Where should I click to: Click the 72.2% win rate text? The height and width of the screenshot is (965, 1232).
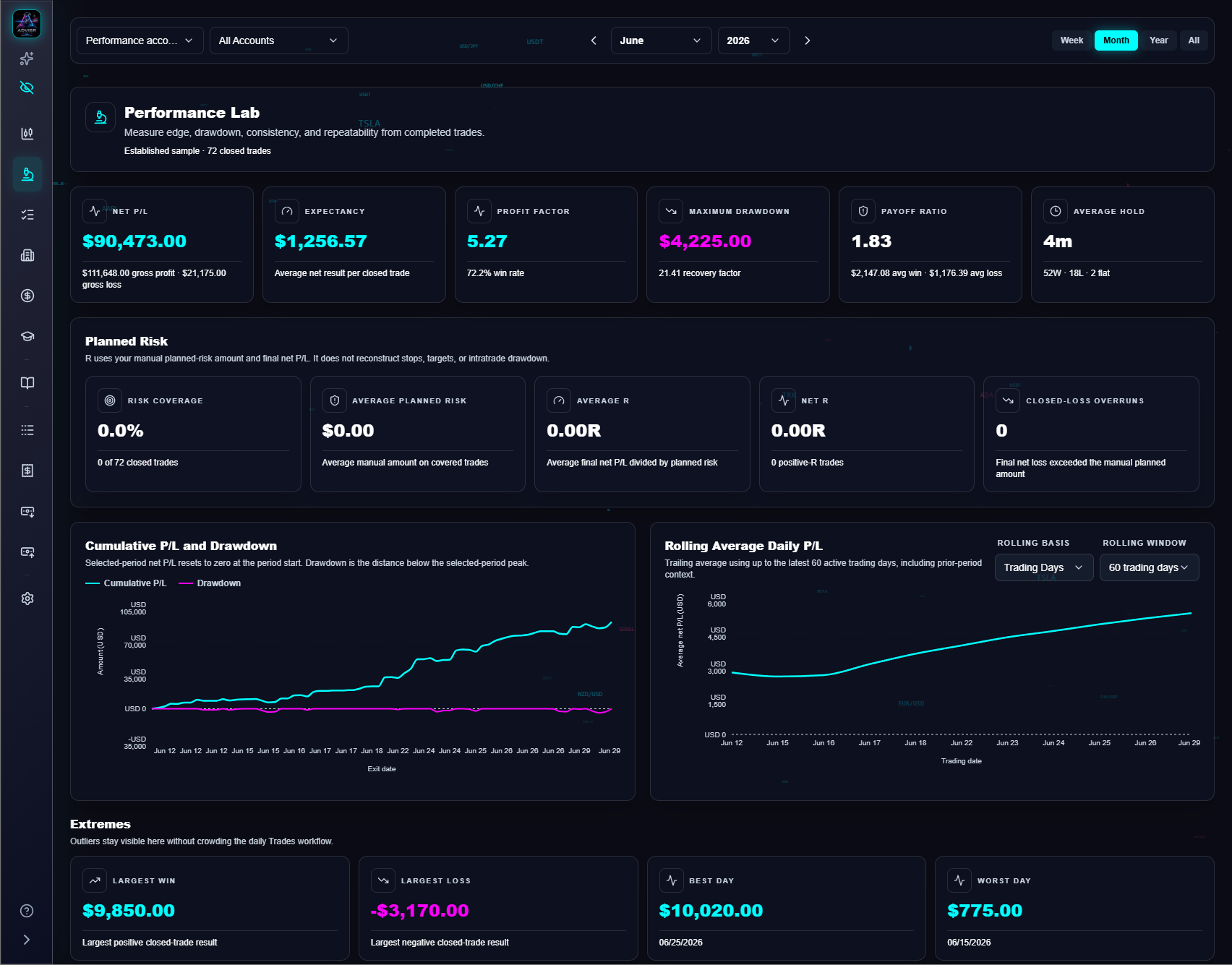[x=495, y=273]
